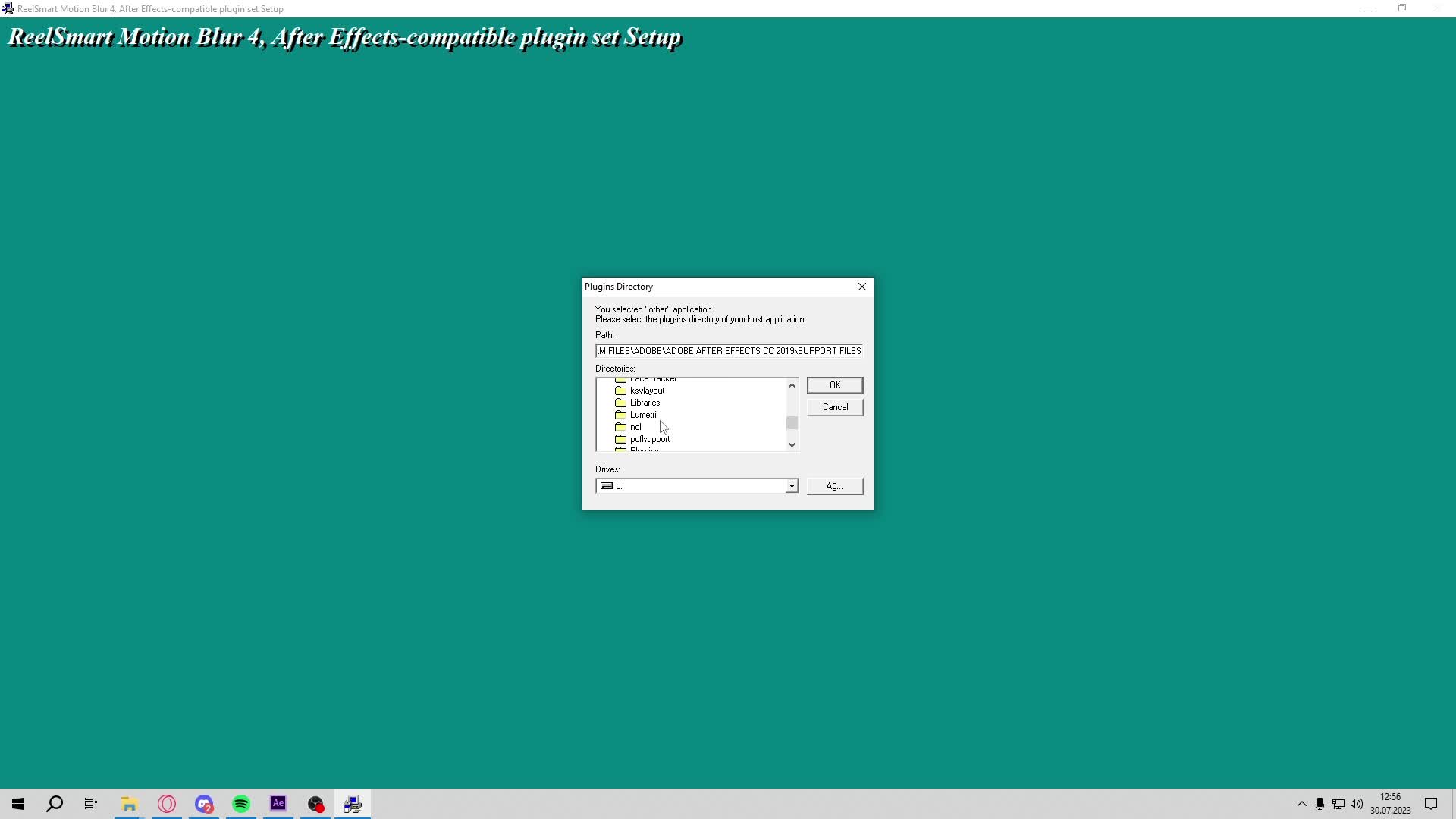The height and width of the screenshot is (819, 1456).
Task: Choose the Lumetri directory
Action: tap(642, 415)
